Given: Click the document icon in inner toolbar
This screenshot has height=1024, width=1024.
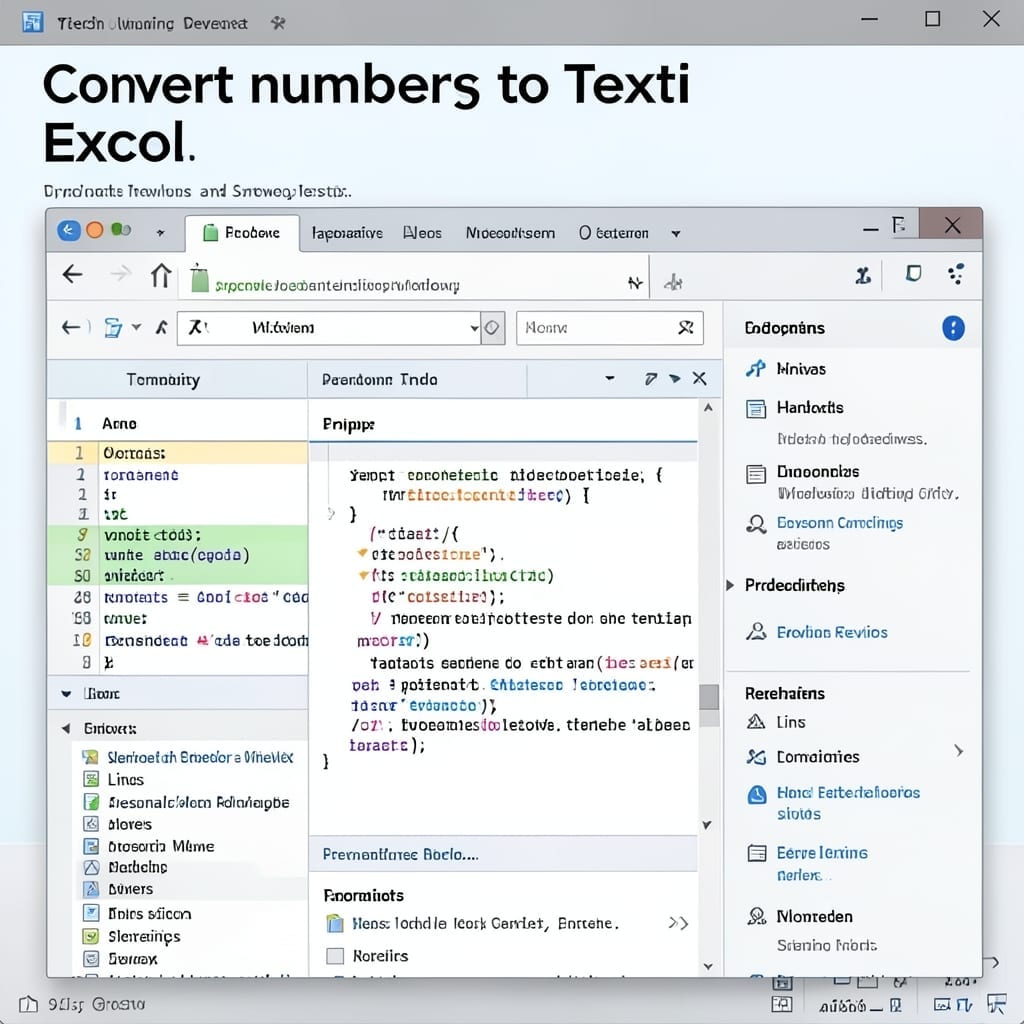Looking at the screenshot, I should coord(113,328).
